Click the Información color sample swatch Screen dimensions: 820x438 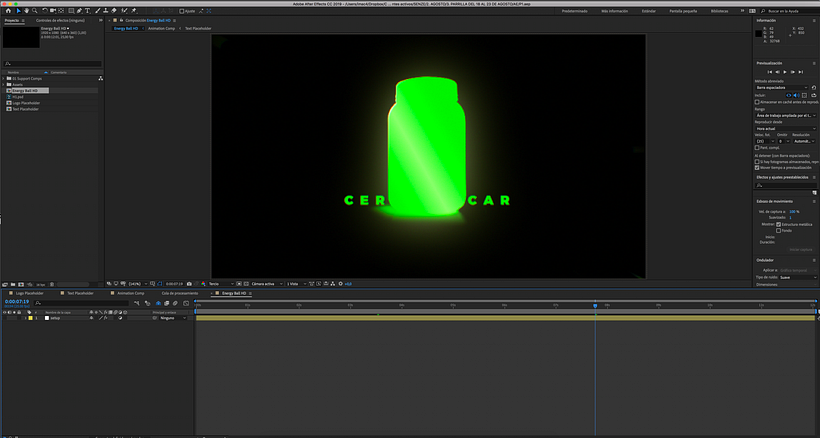[x=758, y=34]
